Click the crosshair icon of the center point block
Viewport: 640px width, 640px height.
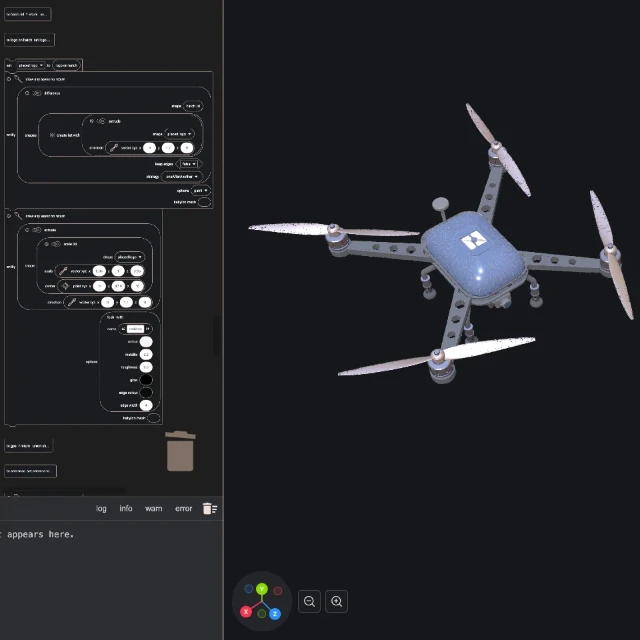click(65, 286)
